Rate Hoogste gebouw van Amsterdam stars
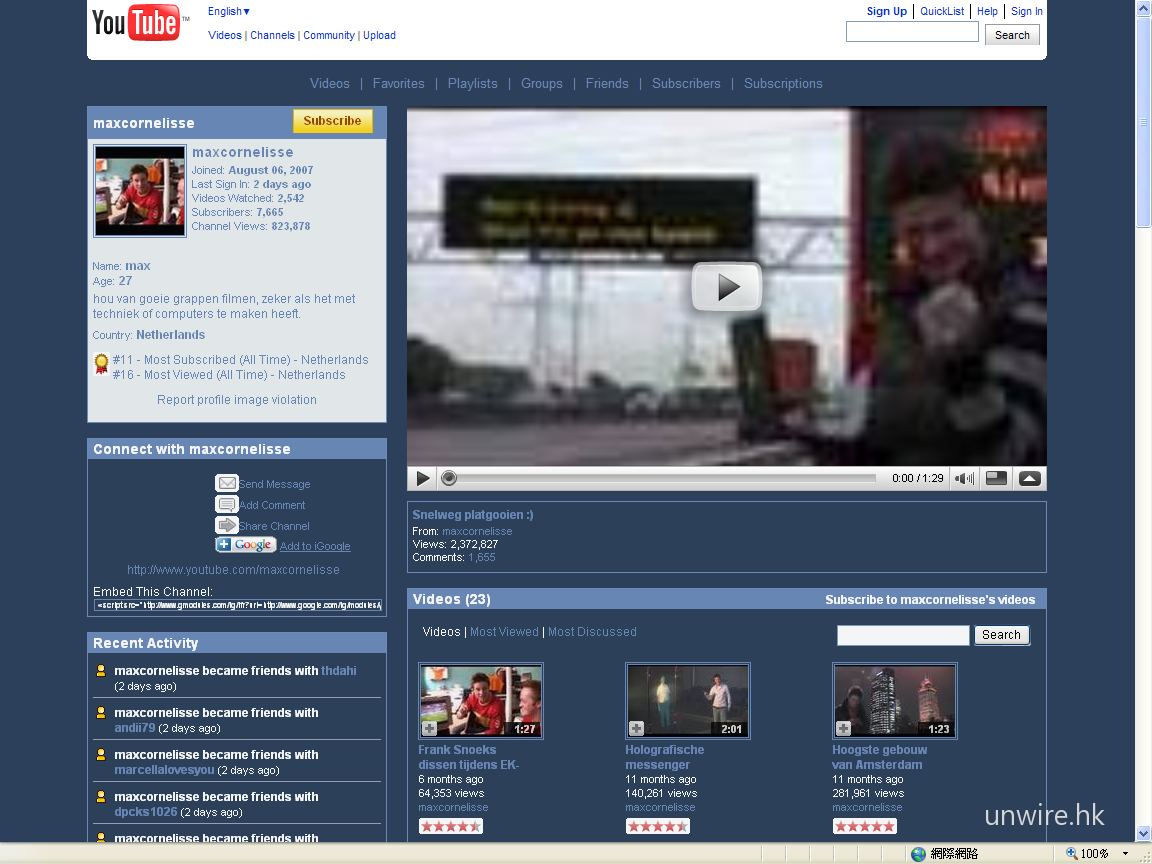The width and height of the screenshot is (1152, 864). click(x=865, y=827)
